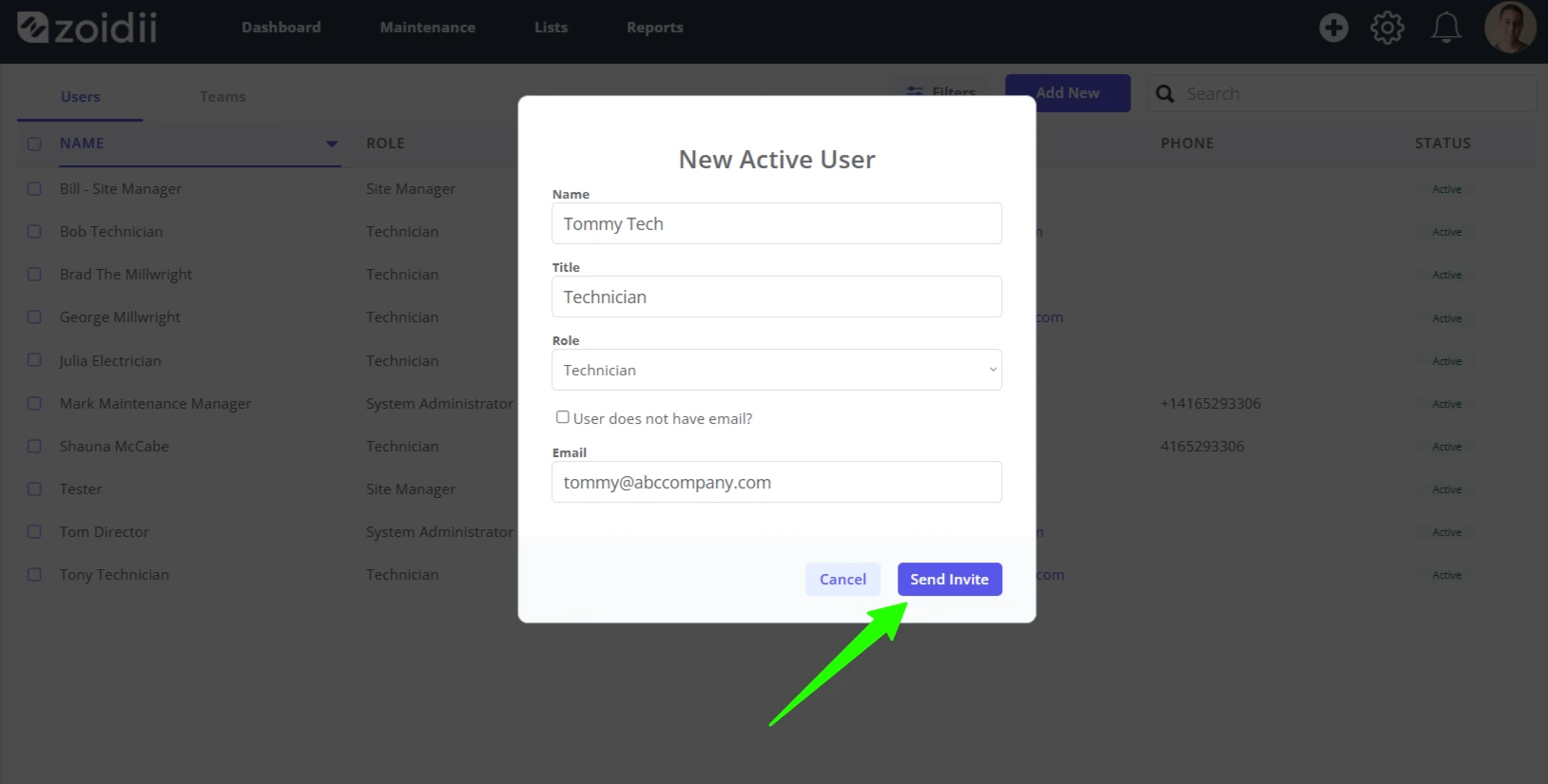This screenshot has width=1548, height=784.
Task: Click the Send Invite button
Action: pyautogui.click(x=950, y=580)
